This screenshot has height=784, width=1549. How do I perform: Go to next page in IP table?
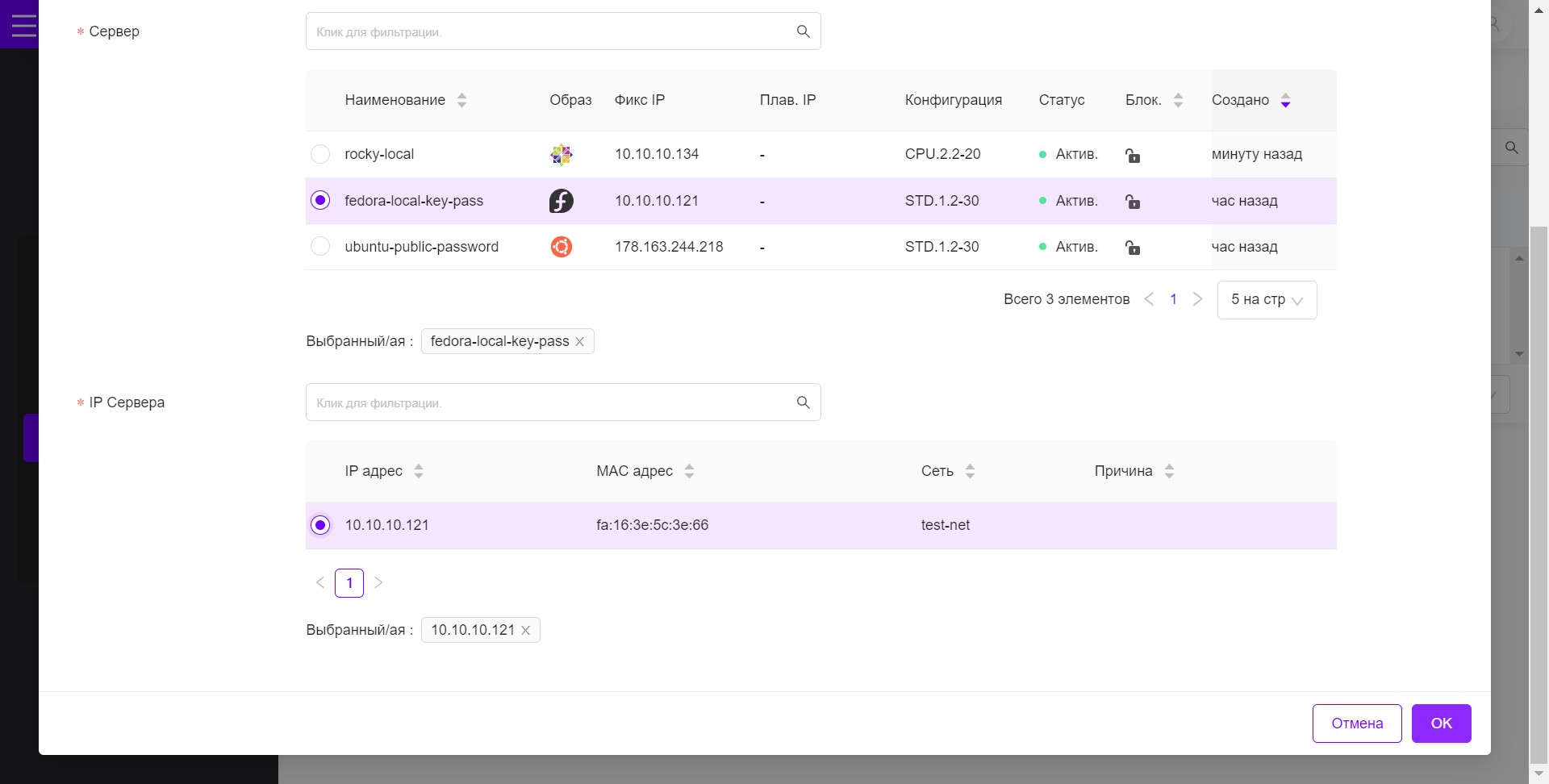tap(378, 582)
